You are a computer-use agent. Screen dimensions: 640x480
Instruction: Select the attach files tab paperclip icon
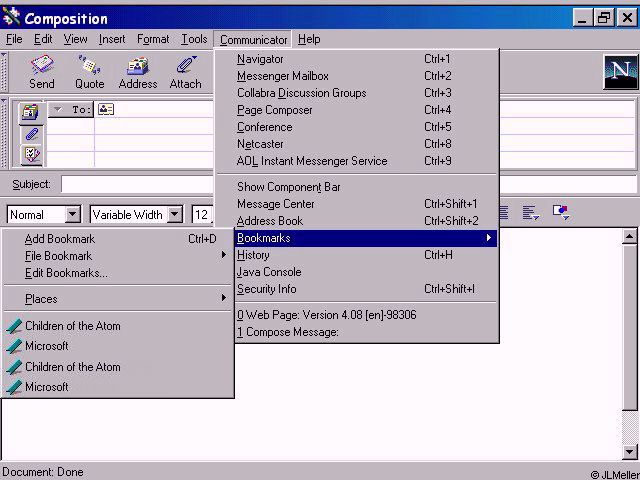coord(31,134)
